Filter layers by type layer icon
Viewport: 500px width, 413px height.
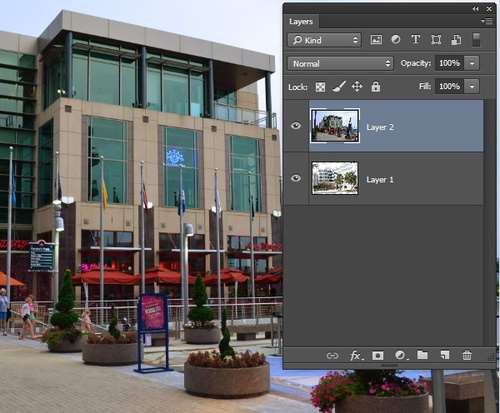click(x=415, y=40)
